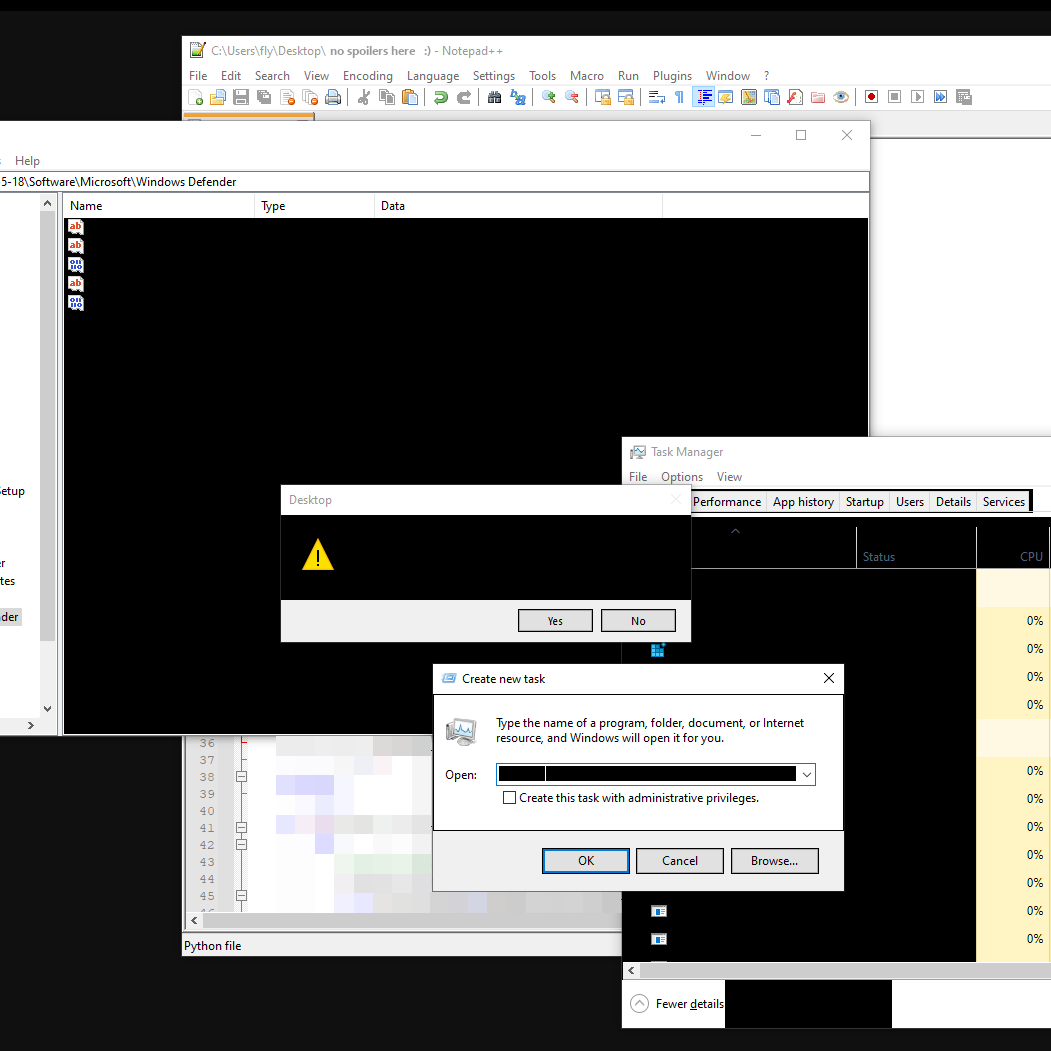
Task: Click the Zoom In magnifier icon
Action: (548, 97)
